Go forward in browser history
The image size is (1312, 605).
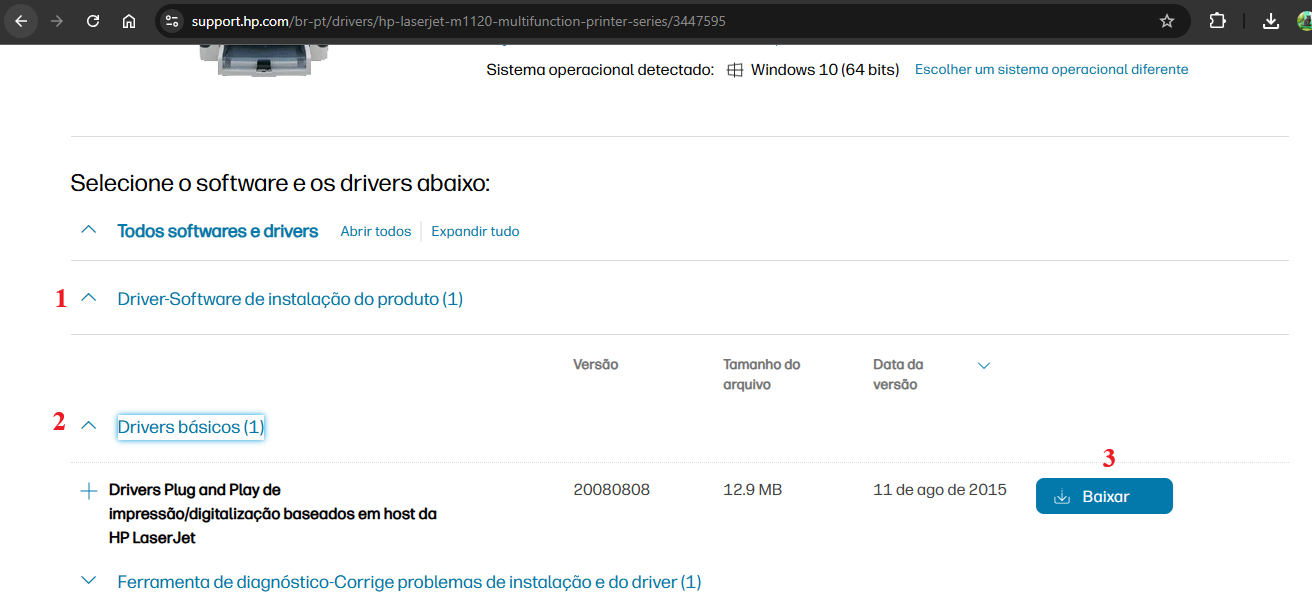[57, 21]
